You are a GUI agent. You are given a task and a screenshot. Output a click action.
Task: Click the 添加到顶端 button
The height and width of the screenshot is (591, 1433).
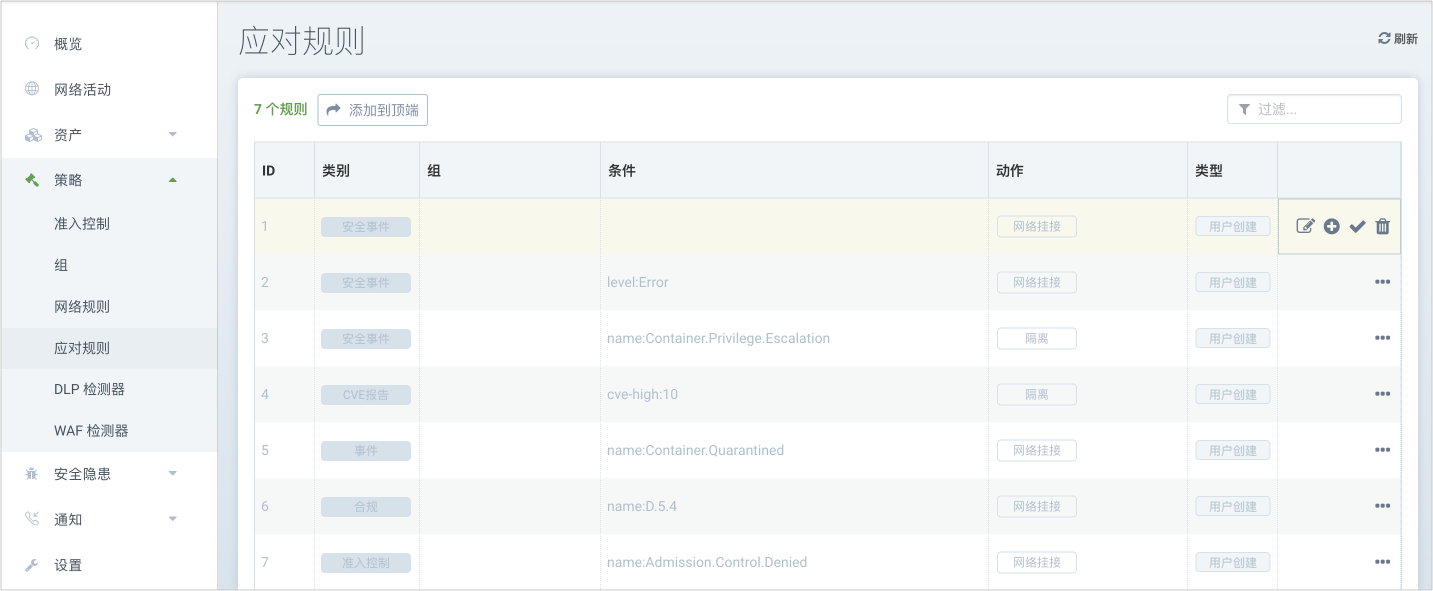pos(373,110)
